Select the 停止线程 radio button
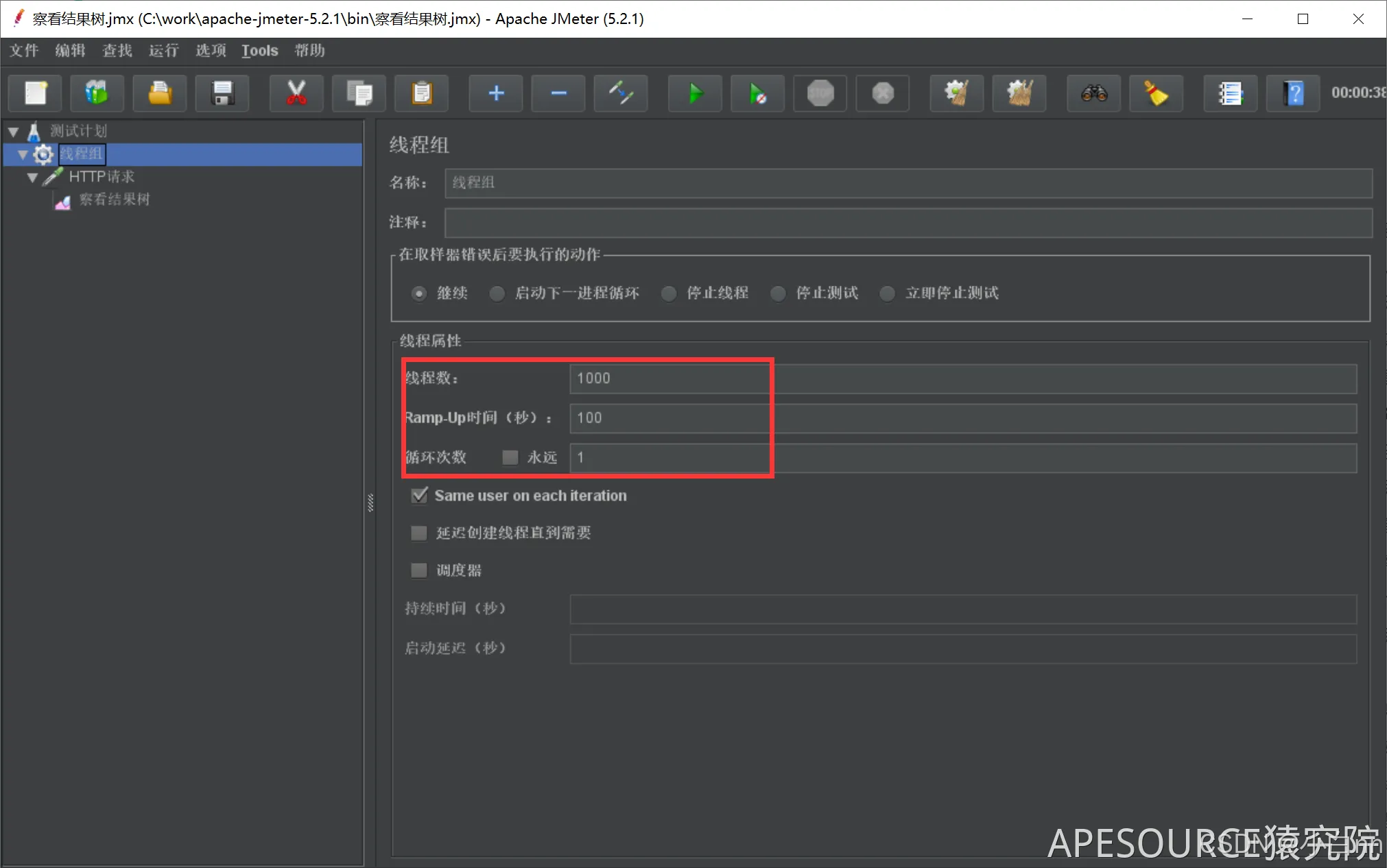 click(669, 293)
